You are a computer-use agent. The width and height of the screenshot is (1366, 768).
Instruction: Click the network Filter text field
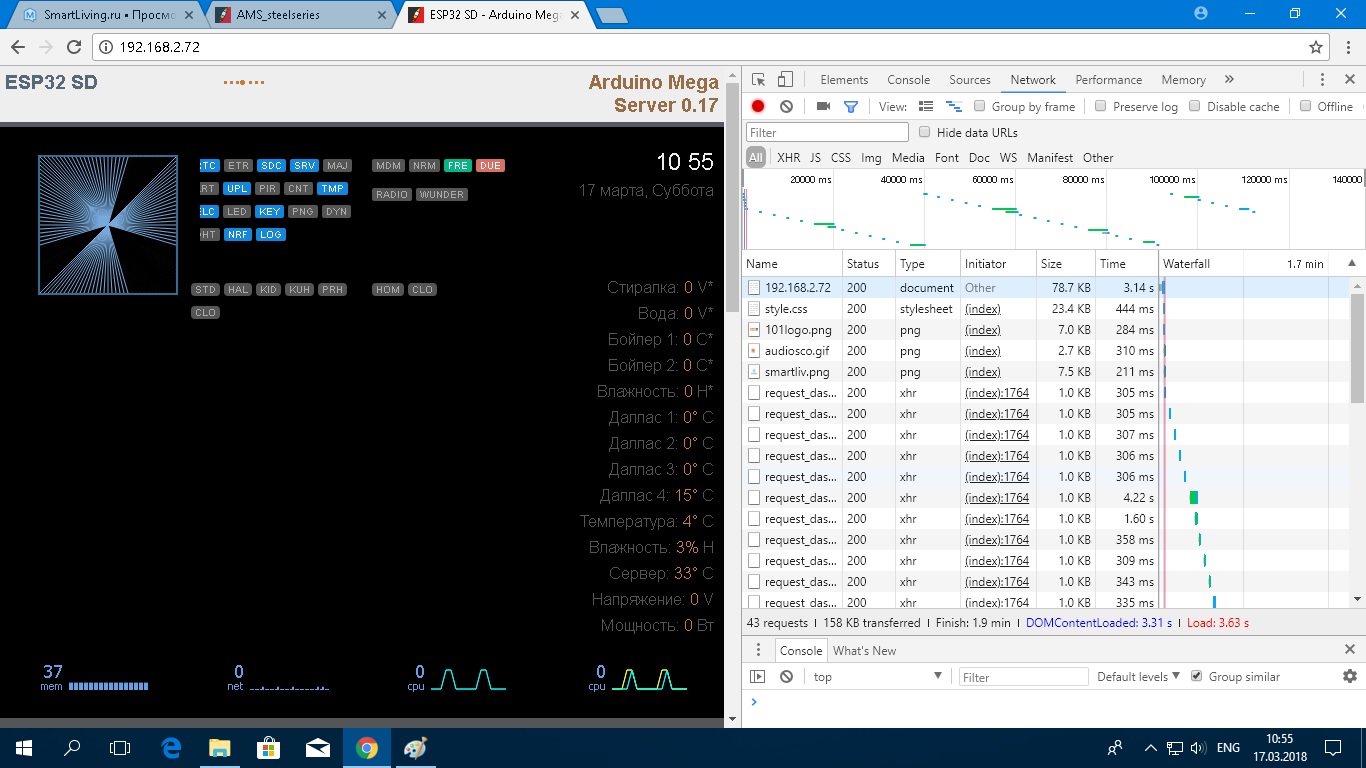827,132
